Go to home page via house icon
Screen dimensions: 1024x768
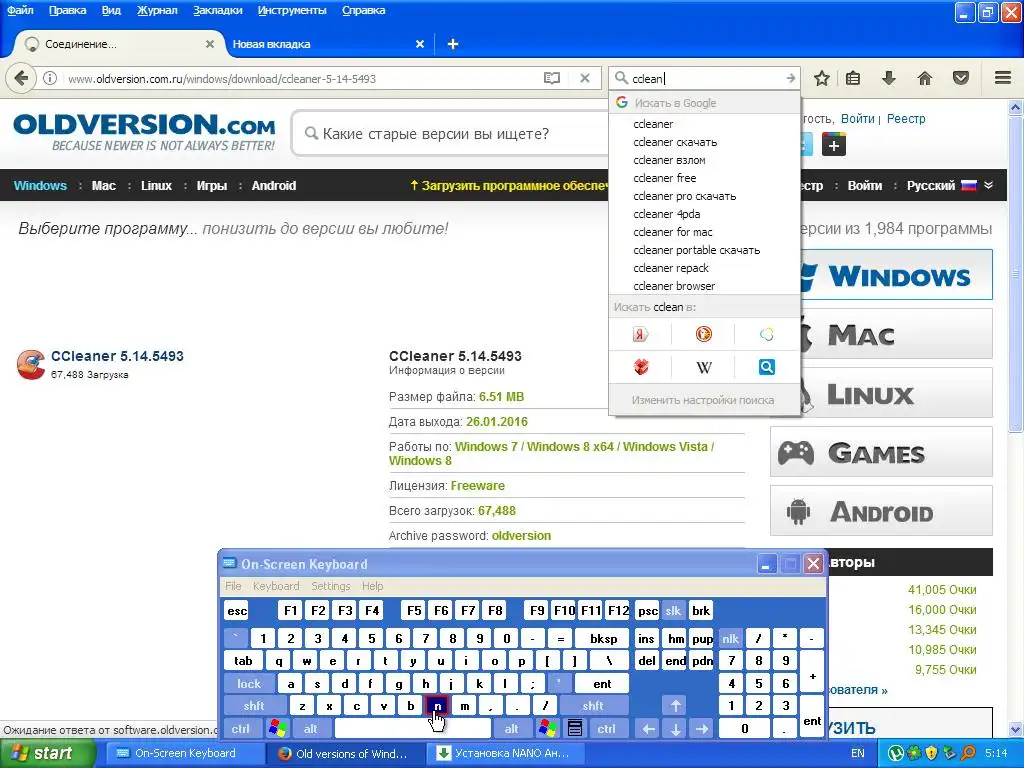pos(925,78)
